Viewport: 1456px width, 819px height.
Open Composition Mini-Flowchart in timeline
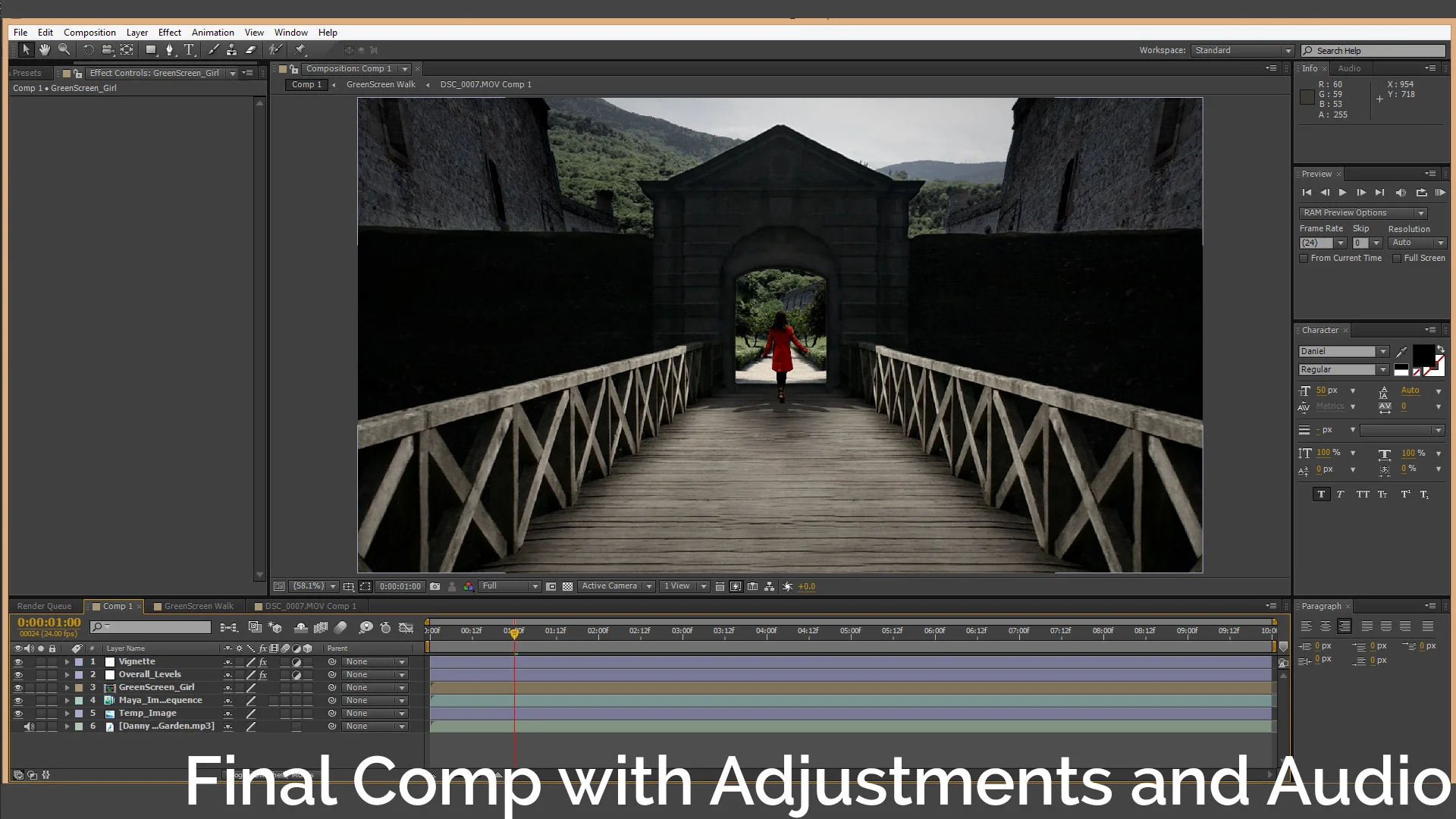point(228,628)
